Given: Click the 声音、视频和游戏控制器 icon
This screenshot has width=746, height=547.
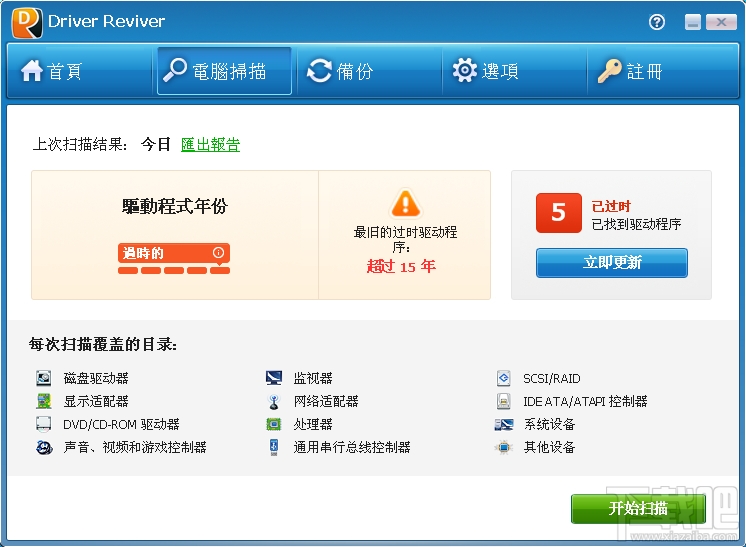Looking at the screenshot, I should coord(44,447).
